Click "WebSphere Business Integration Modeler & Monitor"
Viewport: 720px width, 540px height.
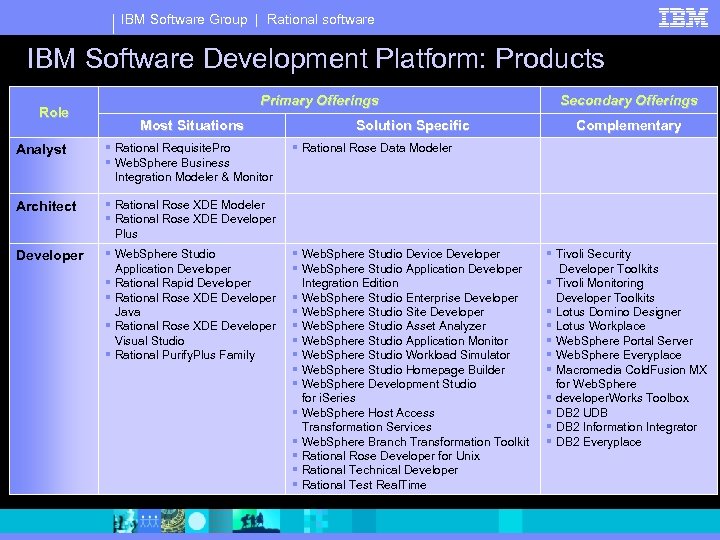pos(194,170)
